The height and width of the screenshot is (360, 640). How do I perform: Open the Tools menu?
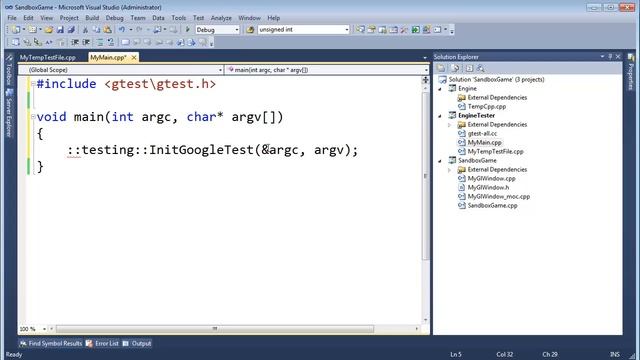[179, 18]
